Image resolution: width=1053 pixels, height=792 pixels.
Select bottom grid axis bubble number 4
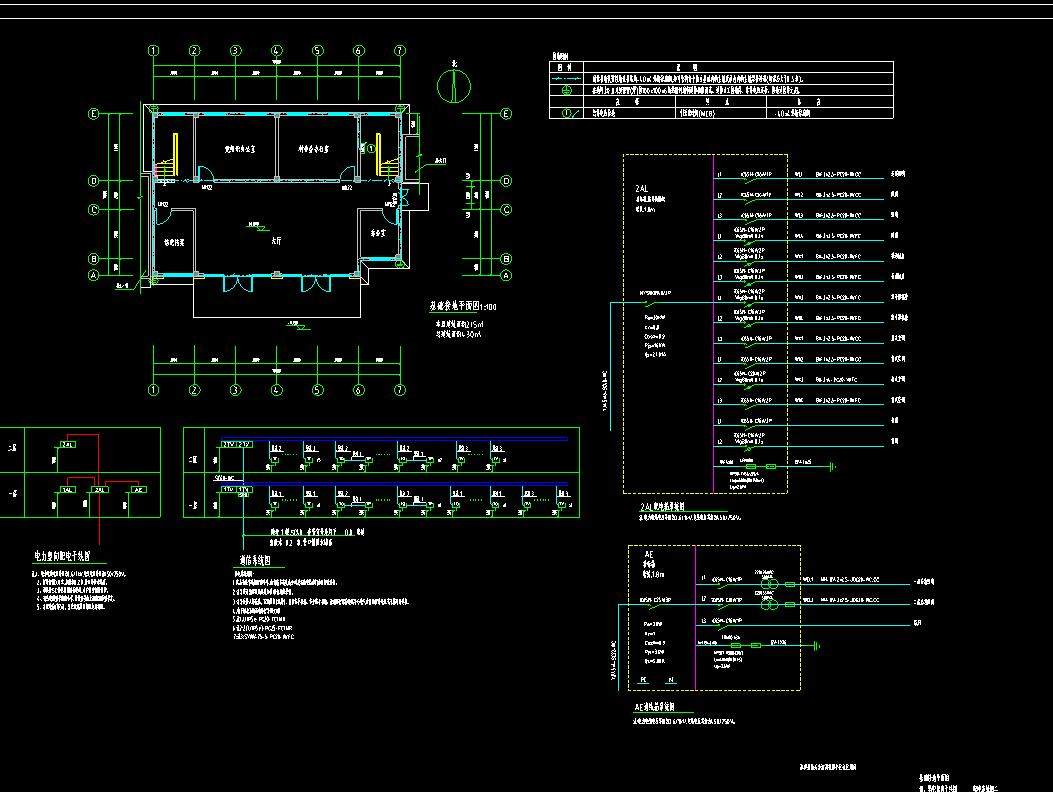(276, 390)
